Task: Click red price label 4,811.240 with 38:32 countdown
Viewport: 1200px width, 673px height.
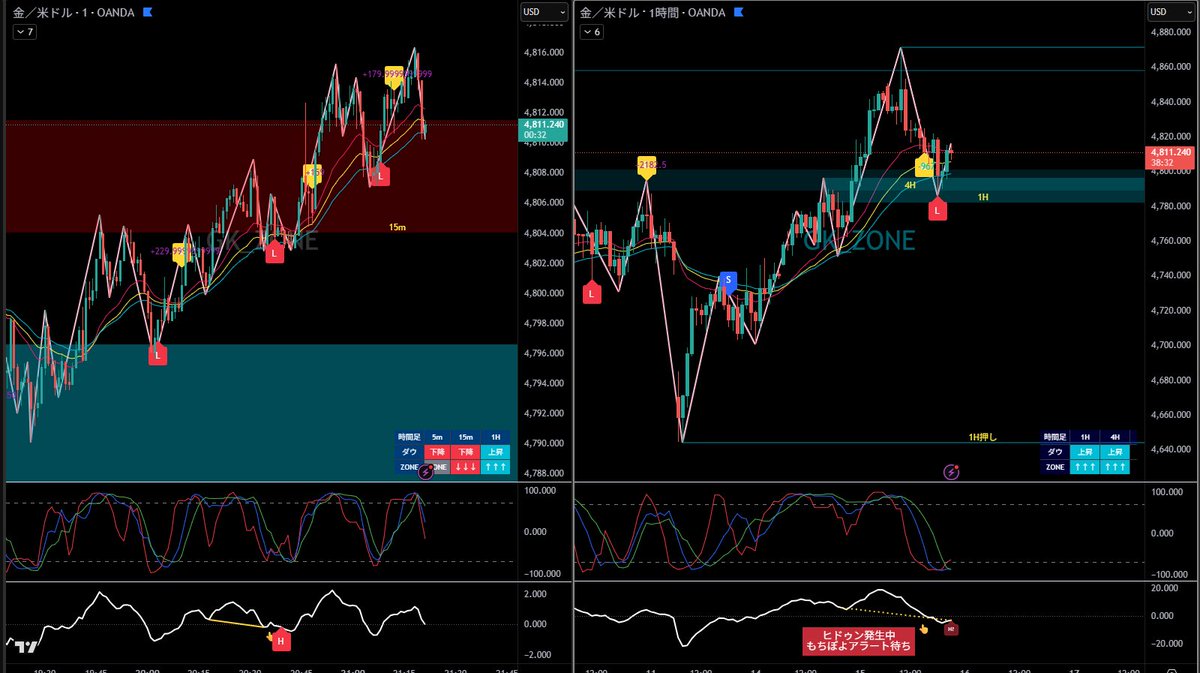Action: pyautogui.click(x=1170, y=156)
